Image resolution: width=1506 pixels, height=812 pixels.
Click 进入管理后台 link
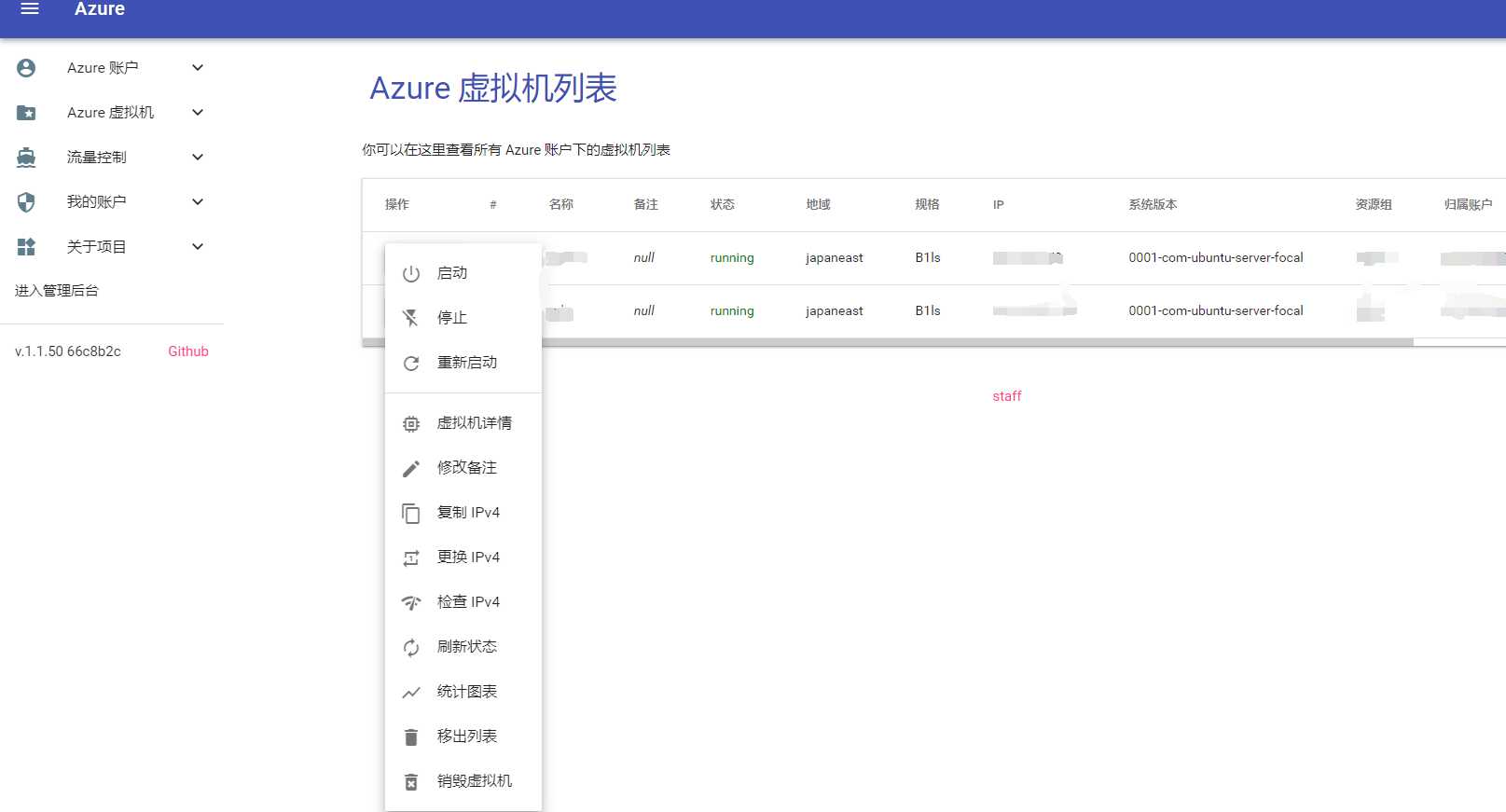coord(57,291)
